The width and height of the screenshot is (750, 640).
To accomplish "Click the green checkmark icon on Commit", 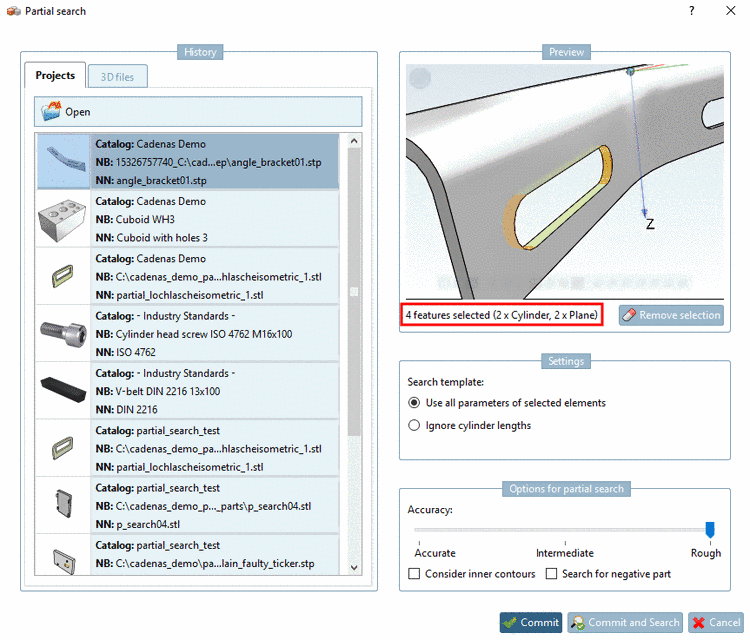I will (510, 622).
